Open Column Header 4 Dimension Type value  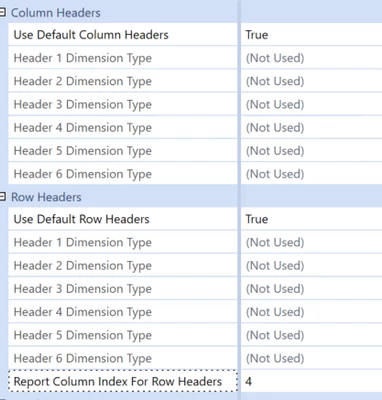(x=312, y=128)
